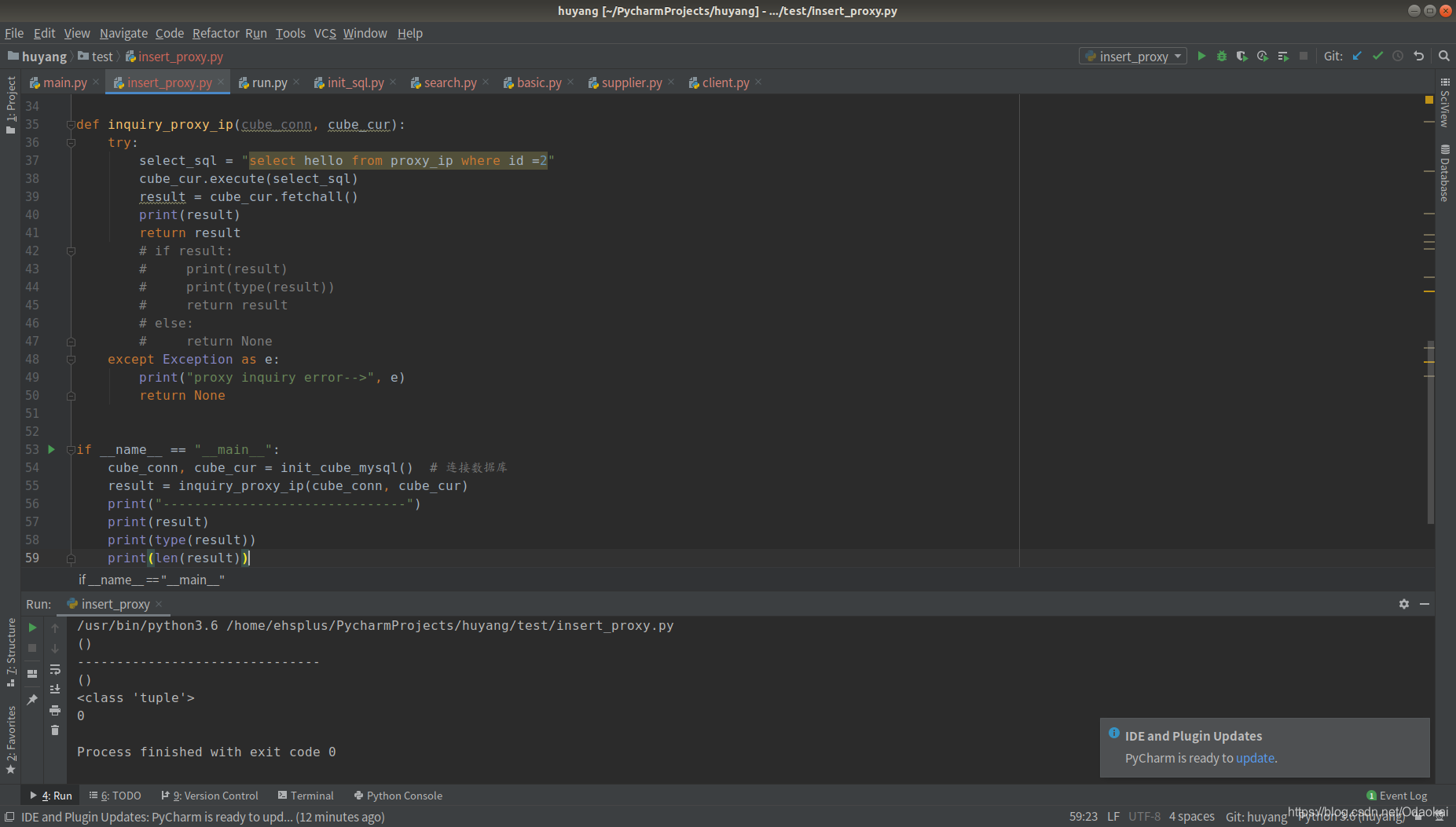Screen dimensions: 1456x827
Task: Click the Run panel stop square
Action: [x=32, y=648]
